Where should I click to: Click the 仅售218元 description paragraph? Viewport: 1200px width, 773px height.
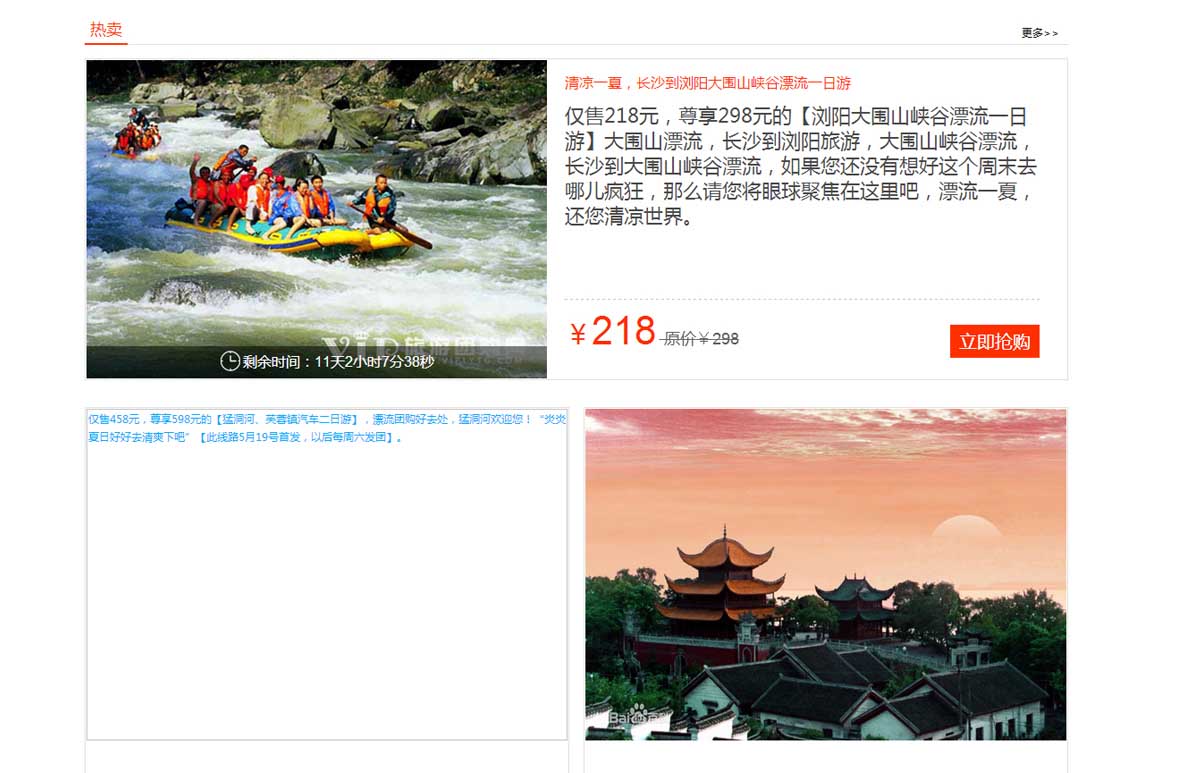click(802, 166)
